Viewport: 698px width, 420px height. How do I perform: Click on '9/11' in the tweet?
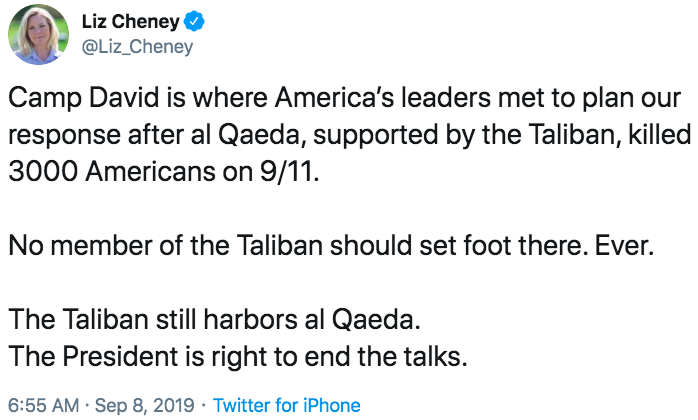(289, 171)
